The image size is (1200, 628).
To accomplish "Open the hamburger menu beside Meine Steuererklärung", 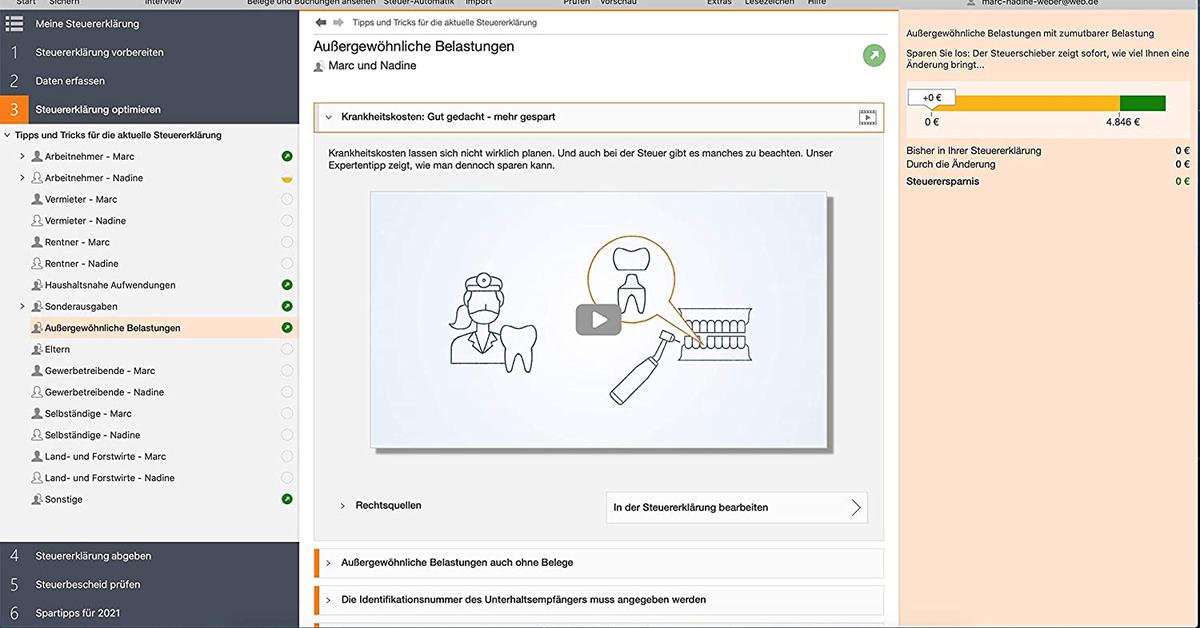I will coord(14,23).
